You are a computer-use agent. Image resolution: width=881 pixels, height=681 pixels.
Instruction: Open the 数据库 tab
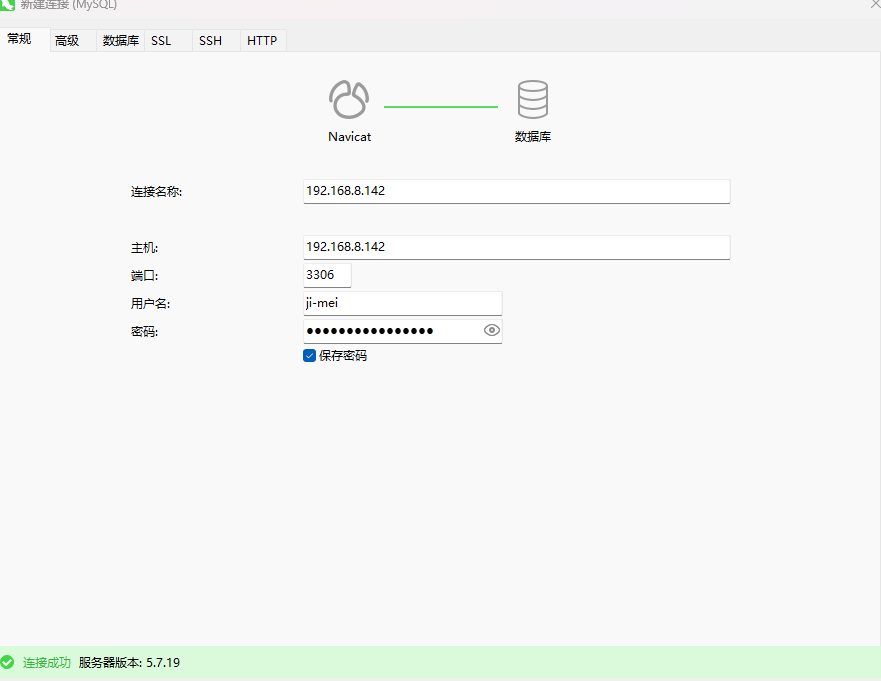click(120, 40)
